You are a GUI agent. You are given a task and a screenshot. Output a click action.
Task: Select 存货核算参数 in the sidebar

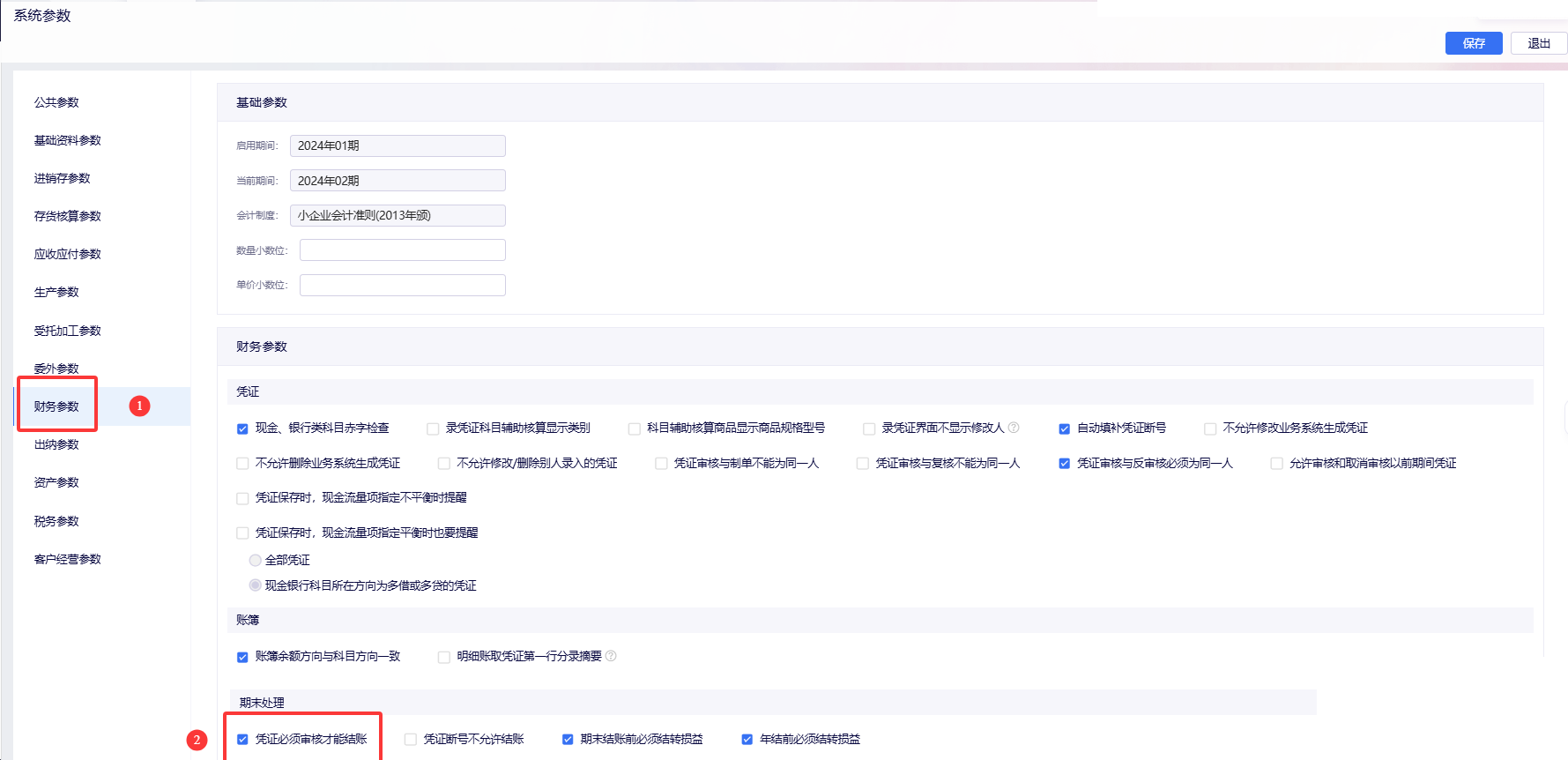(x=68, y=216)
